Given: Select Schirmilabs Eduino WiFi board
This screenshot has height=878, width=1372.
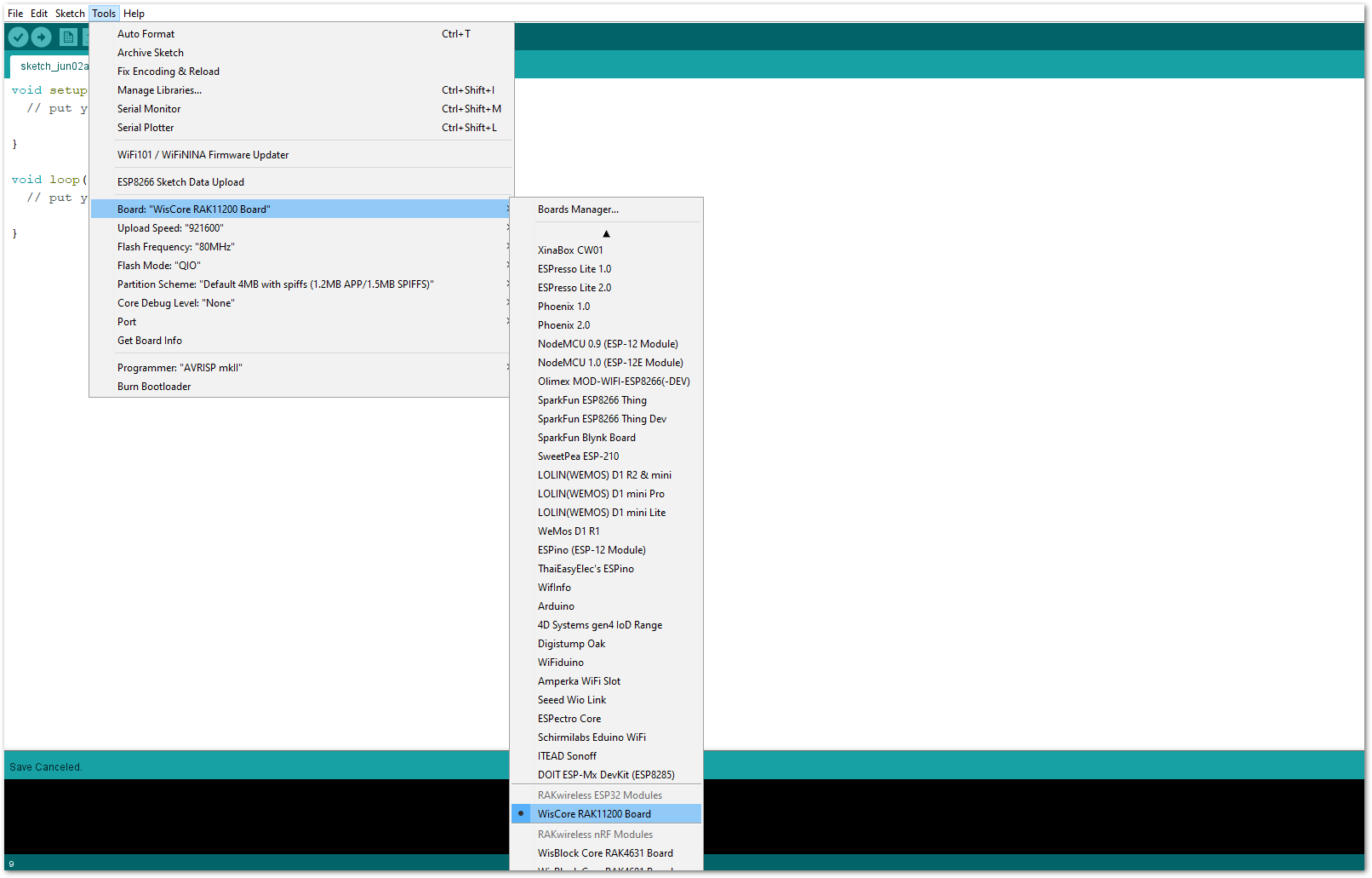Looking at the screenshot, I should click(606, 737).
